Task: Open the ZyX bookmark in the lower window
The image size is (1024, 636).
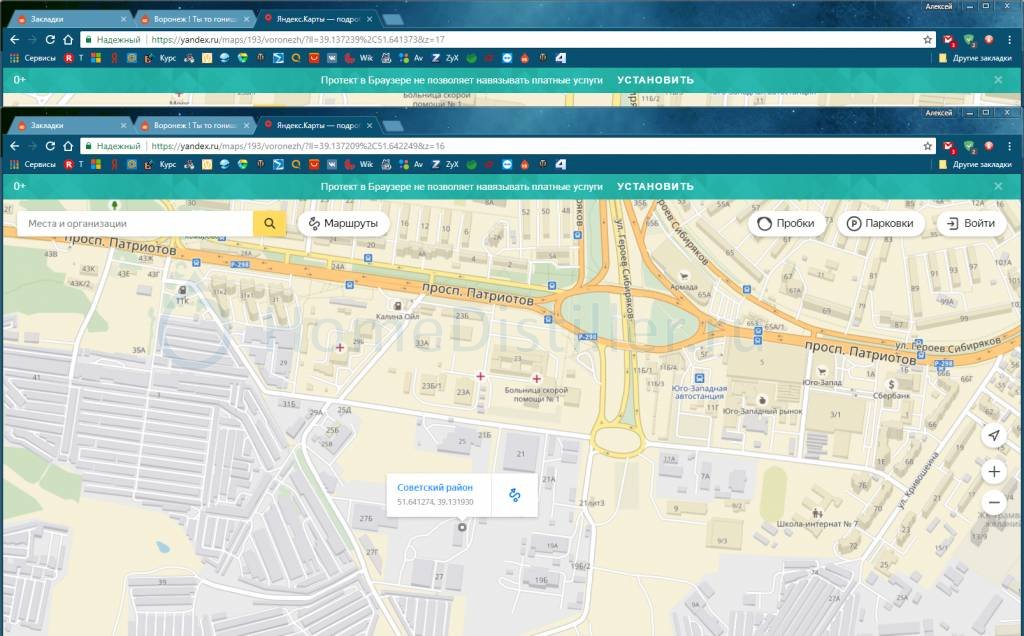Action: pyautogui.click(x=445, y=165)
